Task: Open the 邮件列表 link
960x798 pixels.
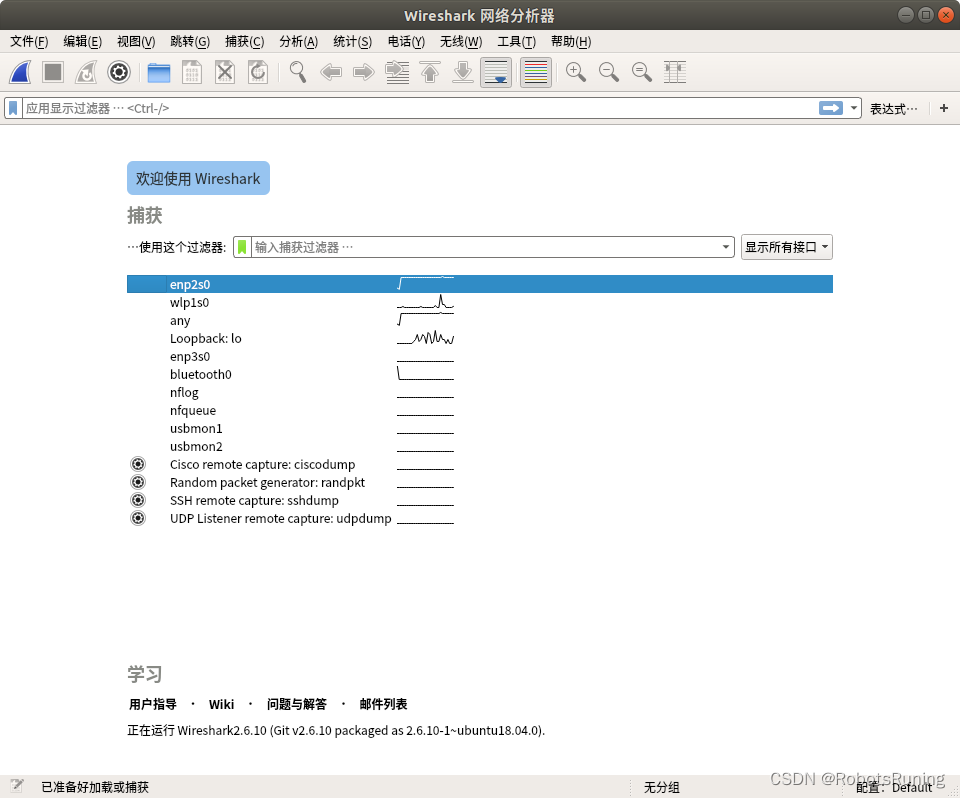Action: click(383, 704)
